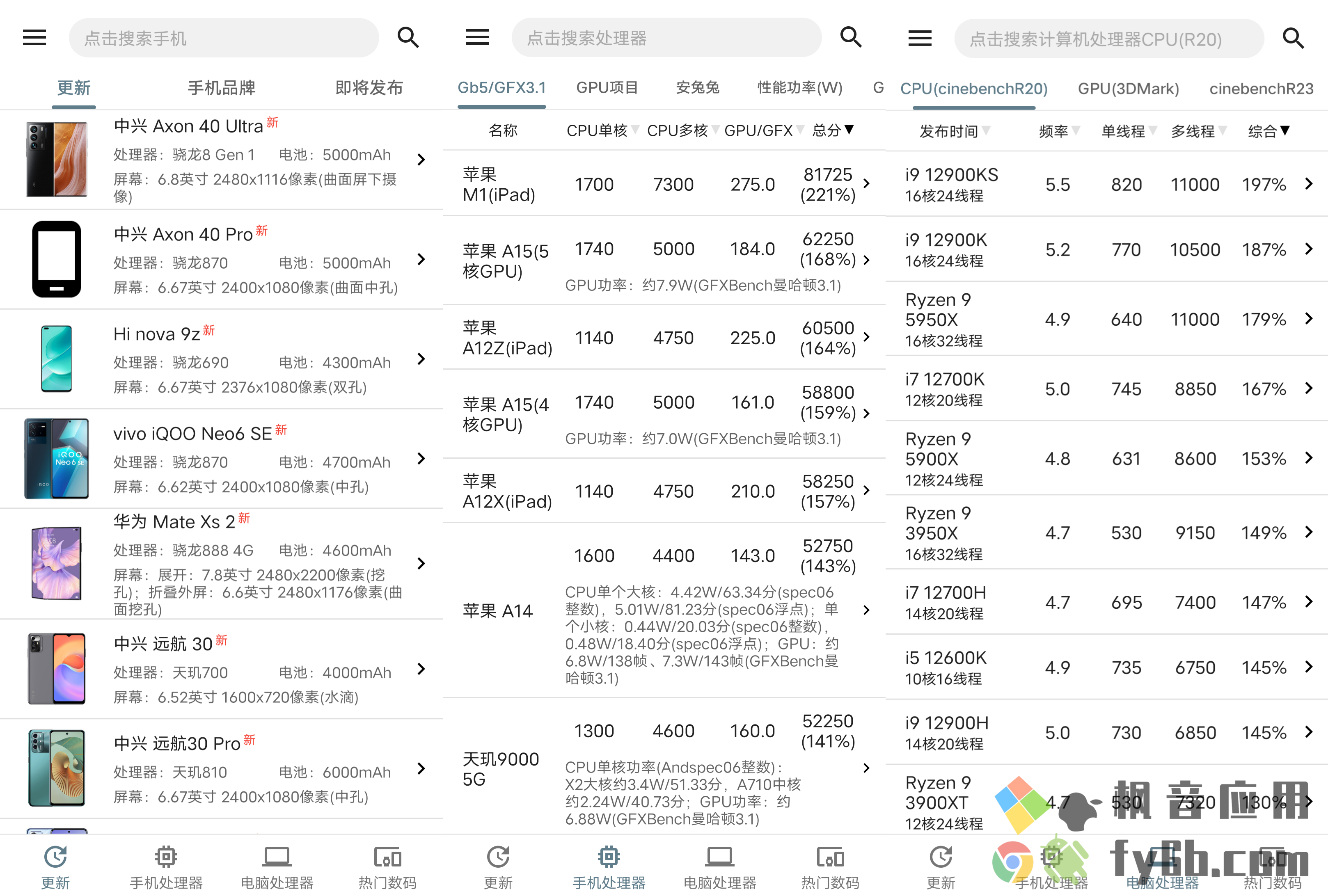Tap the 中兴 Axon 40 Ultra phone thumbnail

[57, 160]
